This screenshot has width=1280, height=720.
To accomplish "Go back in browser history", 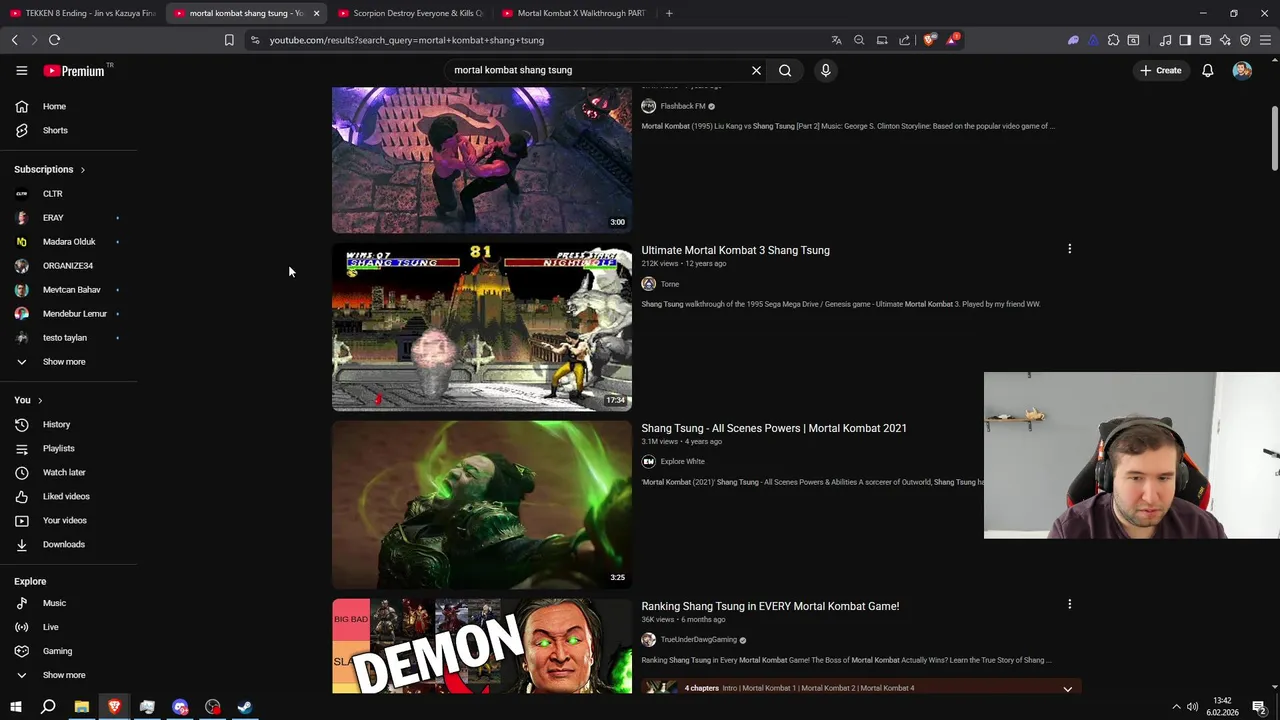I will [14, 40].
